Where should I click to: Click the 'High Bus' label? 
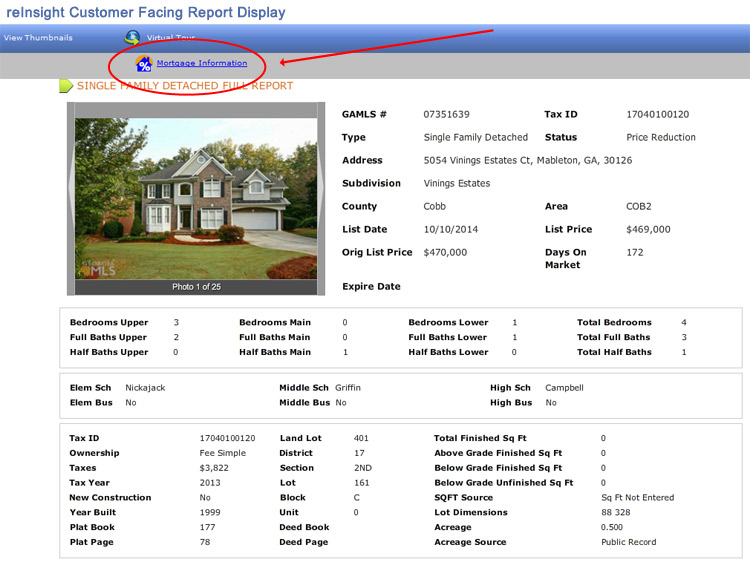[511, 403]
